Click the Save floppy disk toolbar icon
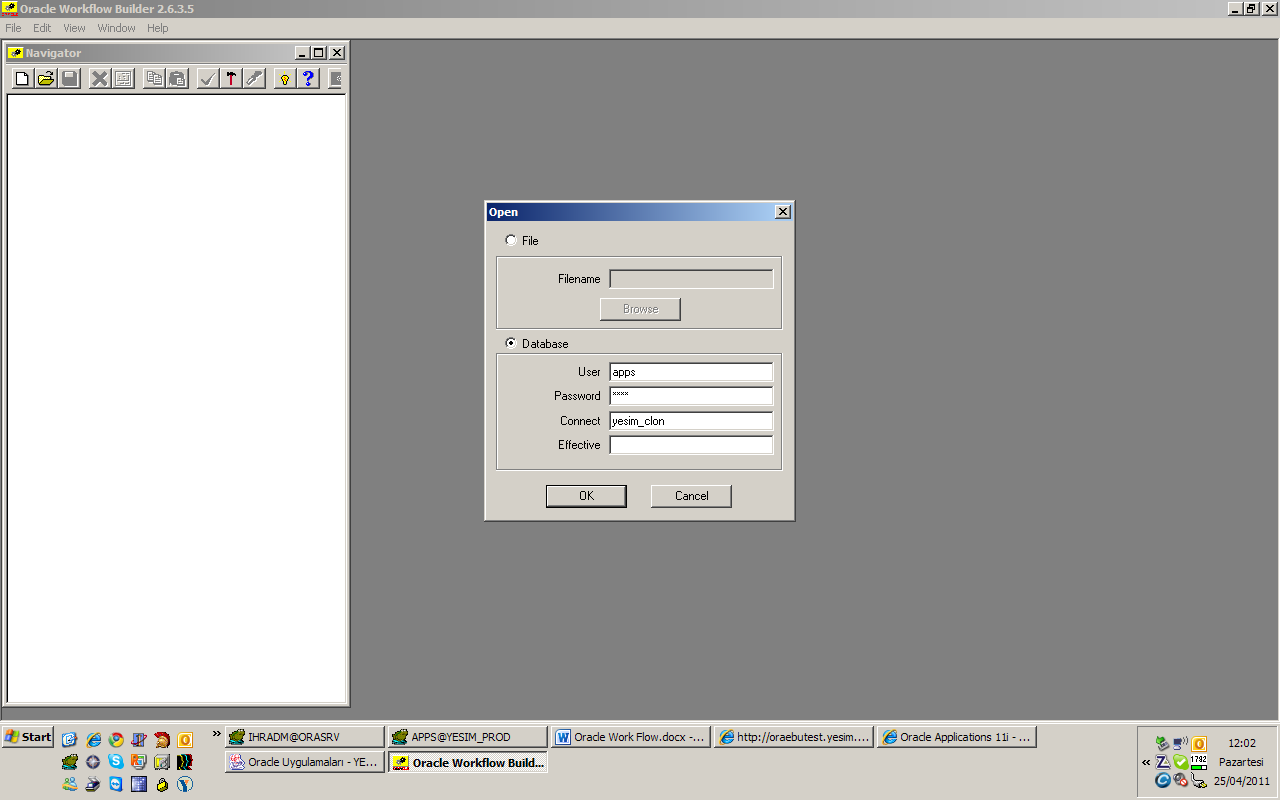 [x=69, y=78]
